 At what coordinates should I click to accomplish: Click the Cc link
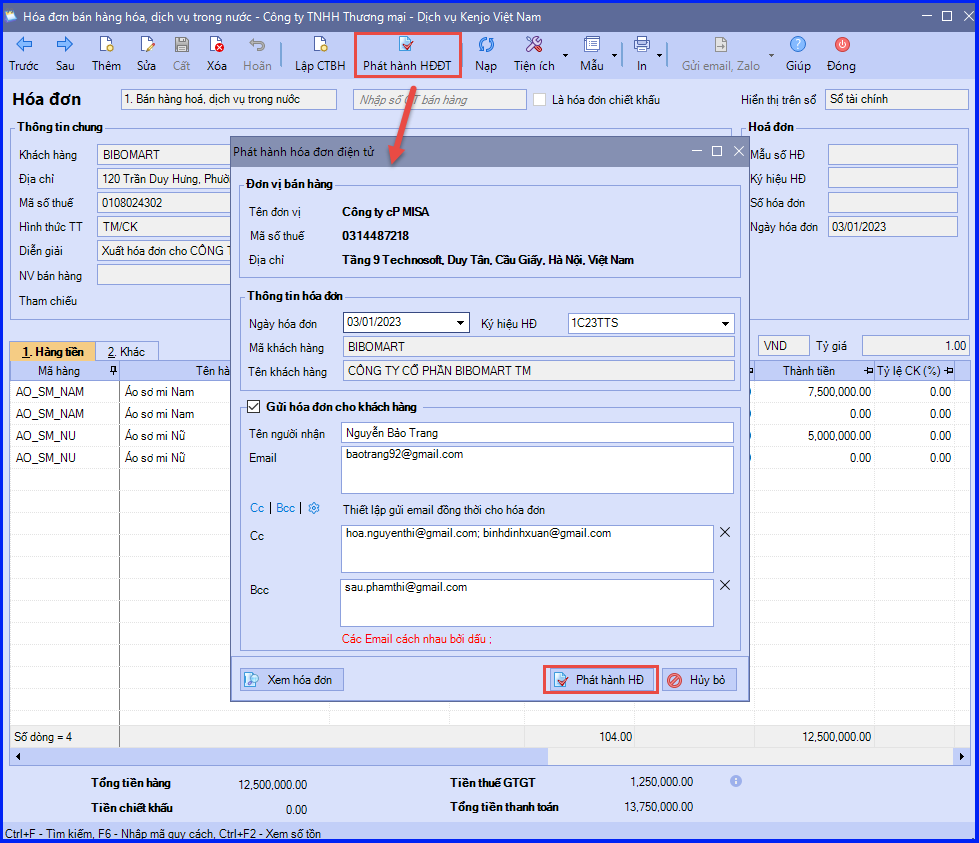tap(257, 508)
